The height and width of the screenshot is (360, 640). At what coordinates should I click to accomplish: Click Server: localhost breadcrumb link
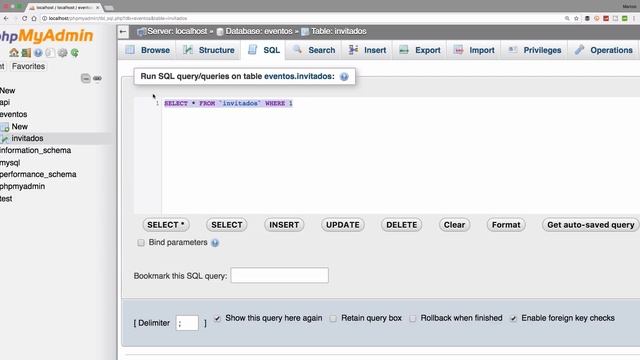177,31
